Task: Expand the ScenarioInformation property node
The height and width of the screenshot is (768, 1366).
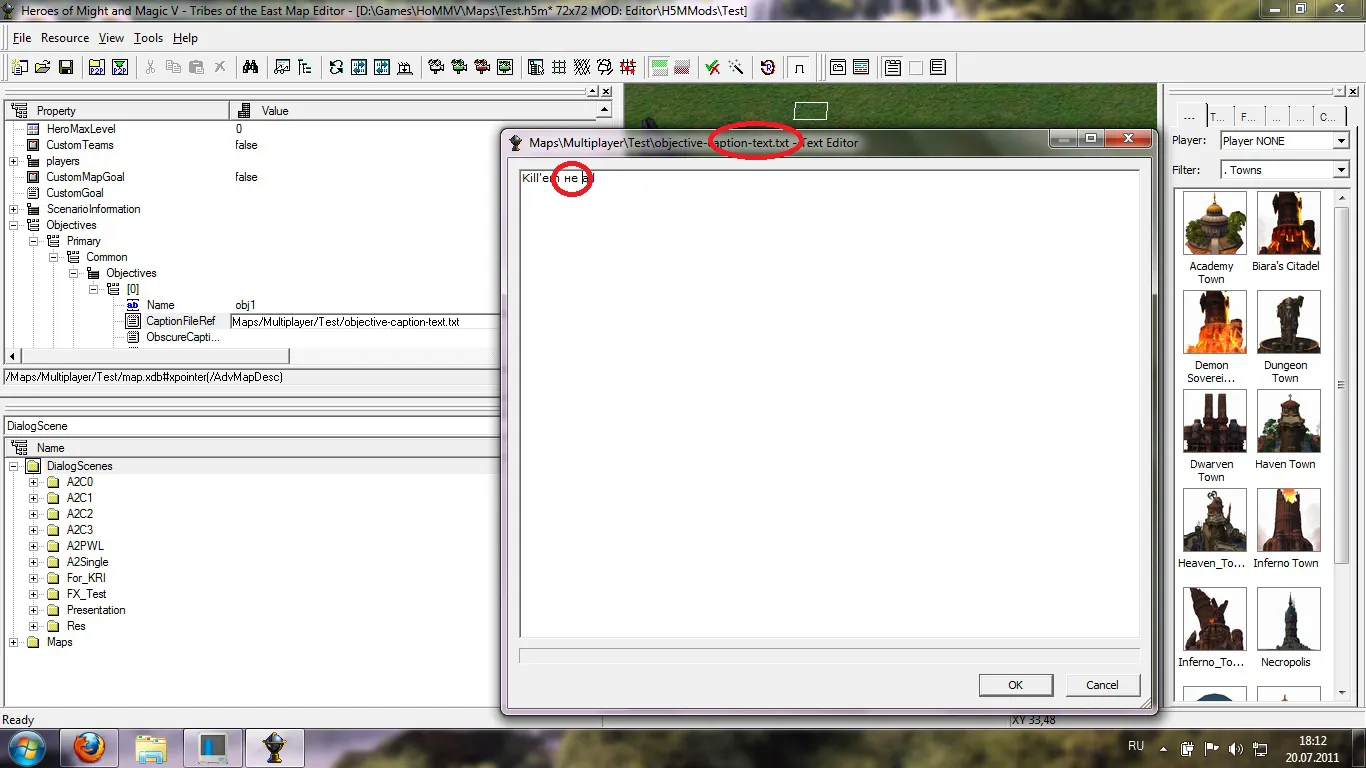Action: pyautogui.click(x=13, y=209)
